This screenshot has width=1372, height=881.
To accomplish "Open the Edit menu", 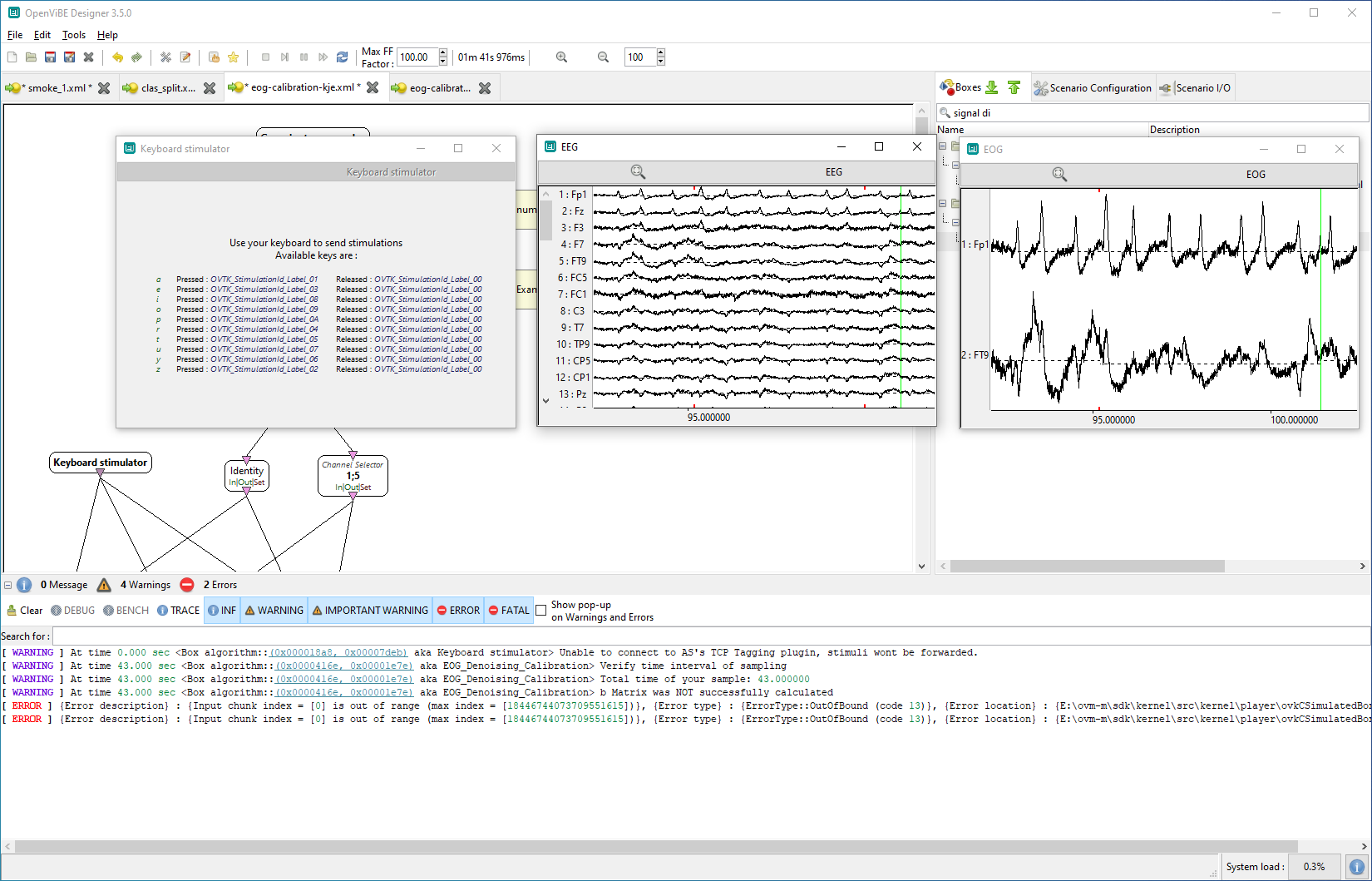I will tap(42, 35).
